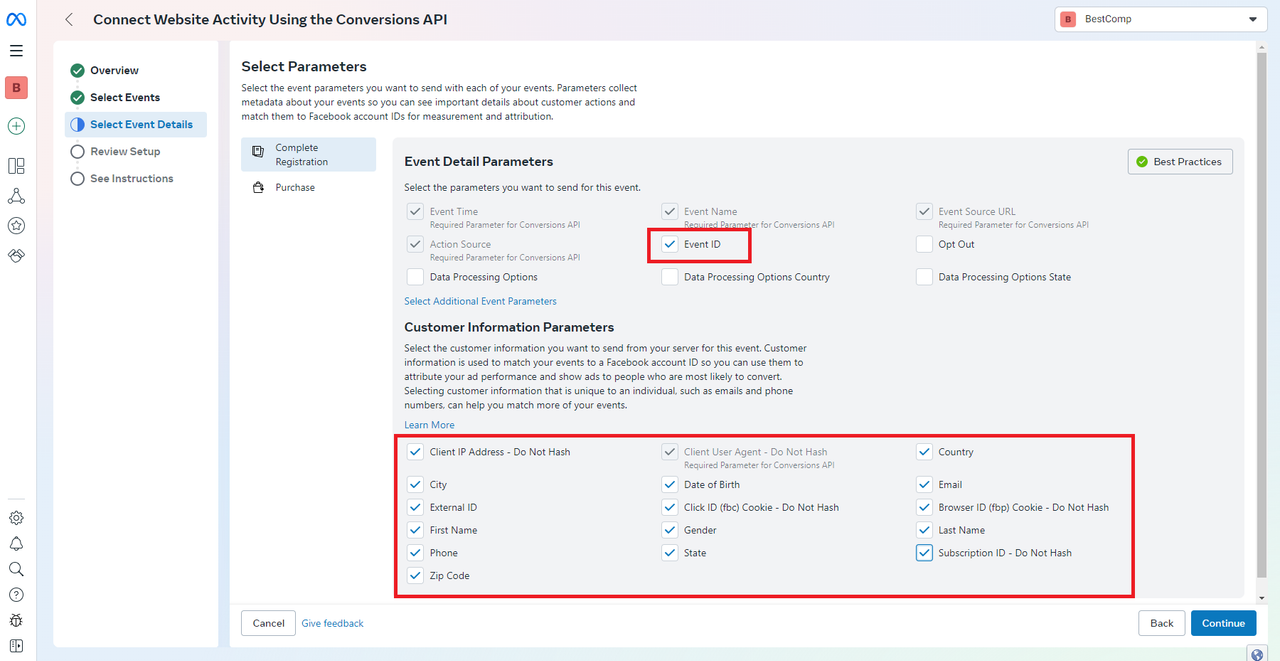Go to Review Setup step
Viewport: 1280px width, 661px height.
125,151
